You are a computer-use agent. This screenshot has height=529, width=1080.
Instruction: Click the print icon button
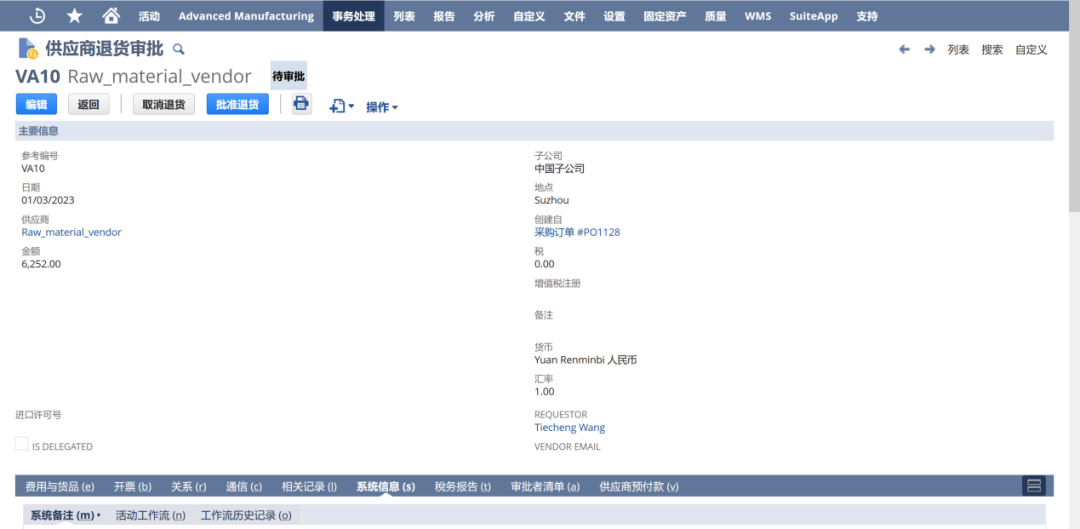[x=302, y=104]
